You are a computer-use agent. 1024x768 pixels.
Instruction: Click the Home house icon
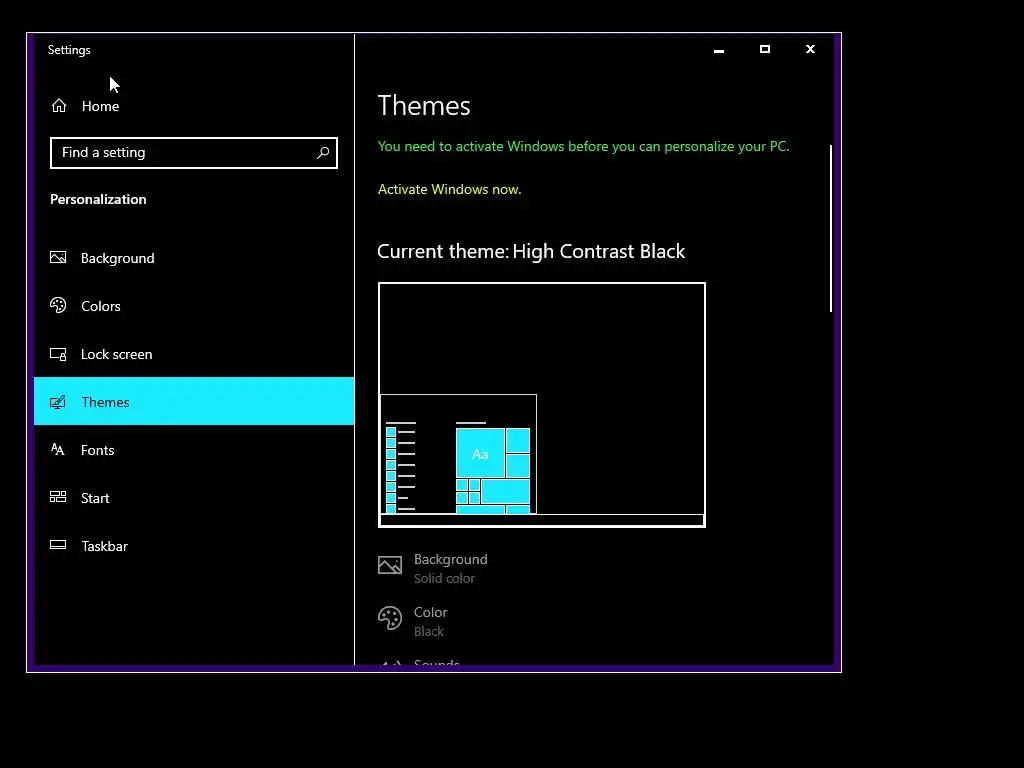[x=59, y=106]
